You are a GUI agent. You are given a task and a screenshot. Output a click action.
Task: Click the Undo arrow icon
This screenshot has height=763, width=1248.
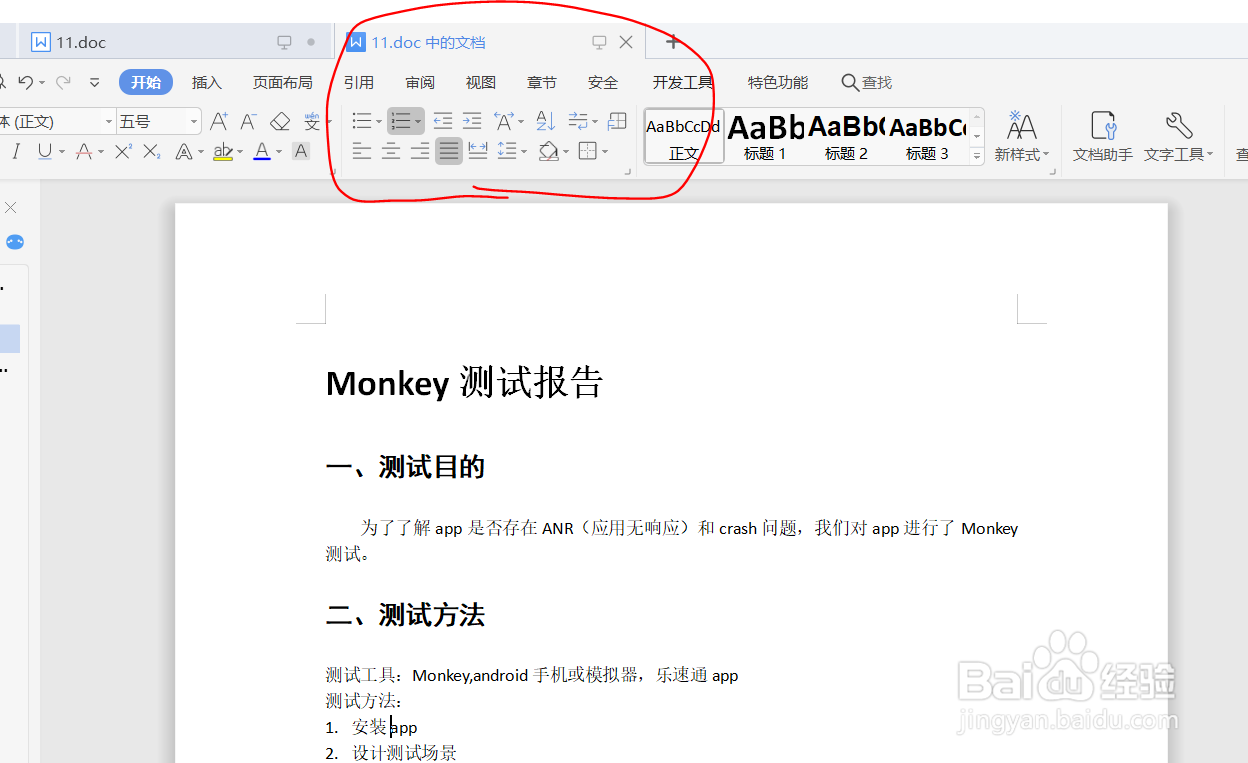click(26, 82)
